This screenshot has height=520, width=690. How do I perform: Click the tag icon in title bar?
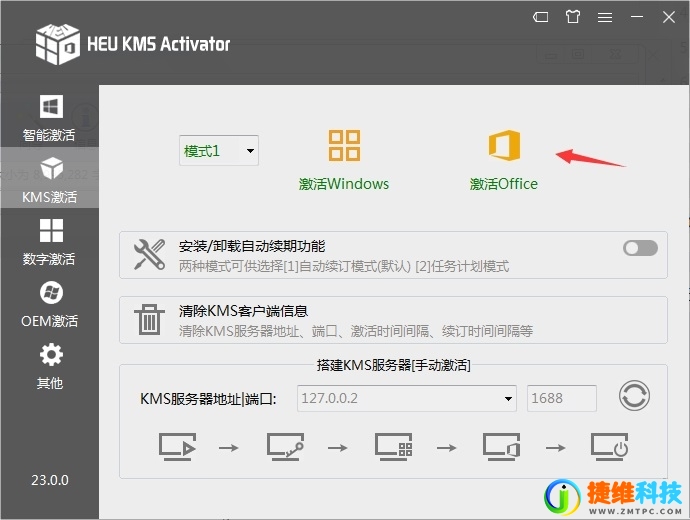(x=540, y=17)
